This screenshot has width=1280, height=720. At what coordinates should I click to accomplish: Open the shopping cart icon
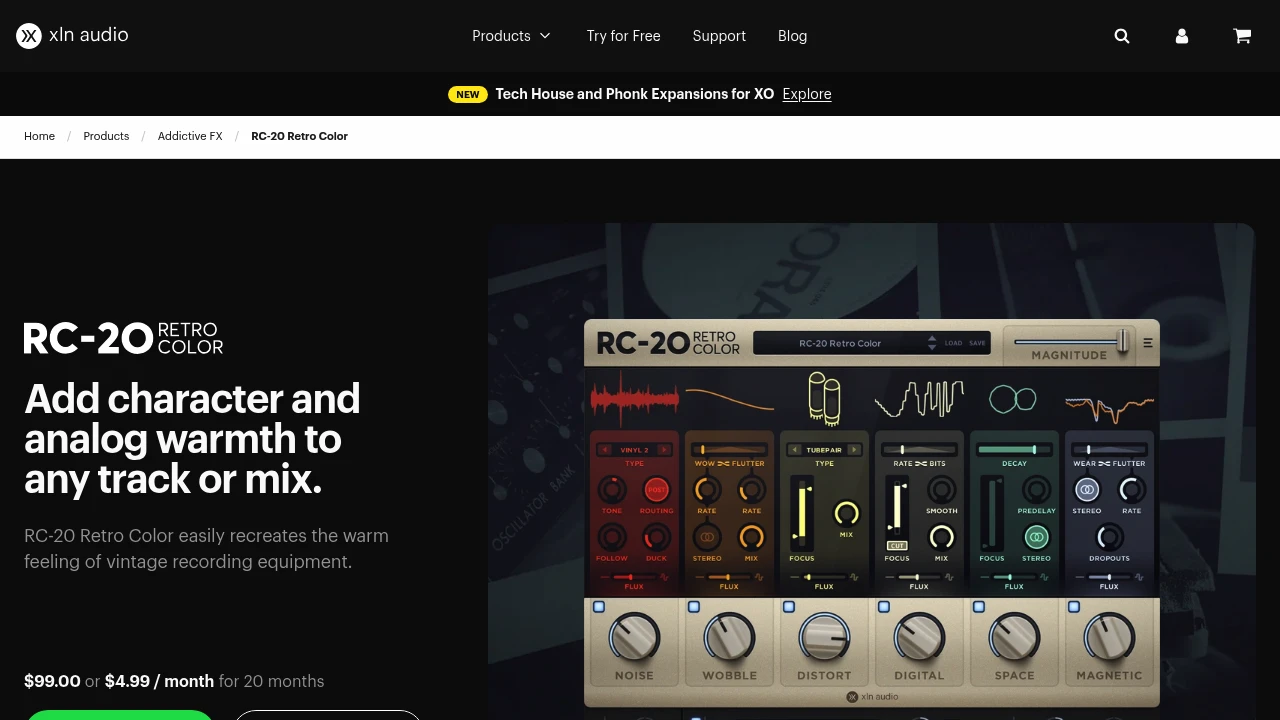(1242, 36)
